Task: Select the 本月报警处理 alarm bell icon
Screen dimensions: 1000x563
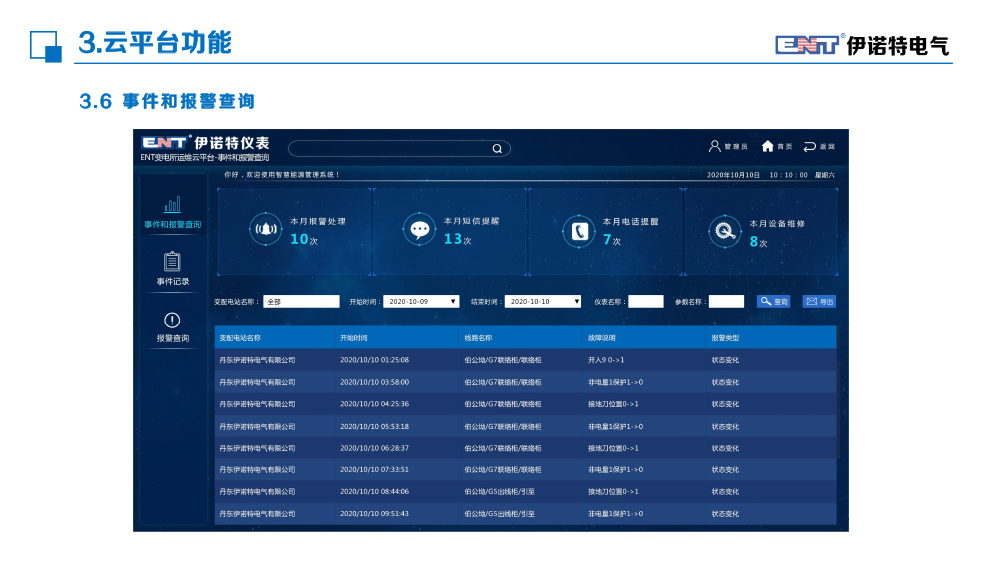Action: (265, 230)
